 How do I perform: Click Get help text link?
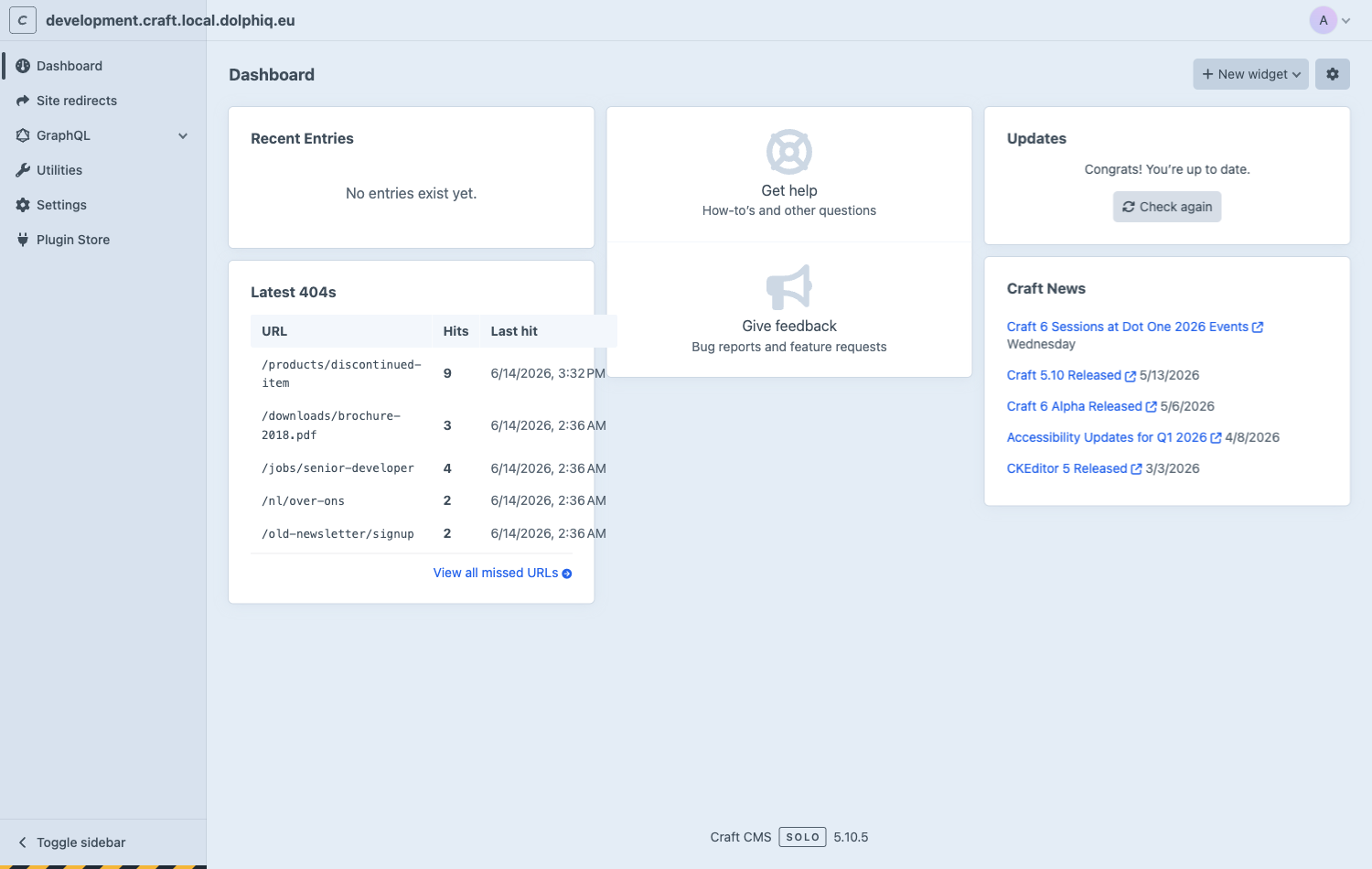tap(789, 190)
